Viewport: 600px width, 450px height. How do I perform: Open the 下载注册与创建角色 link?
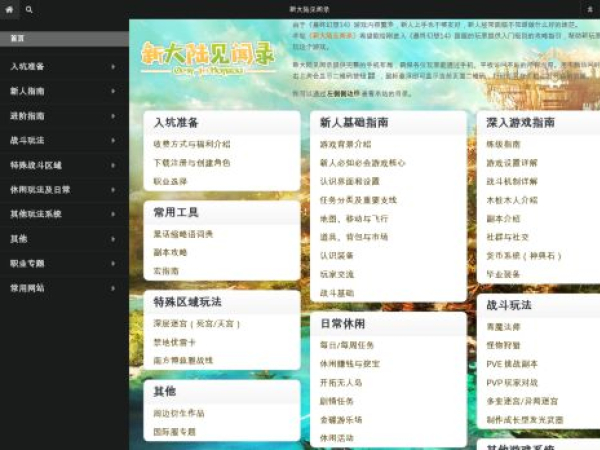pos(191,162)
